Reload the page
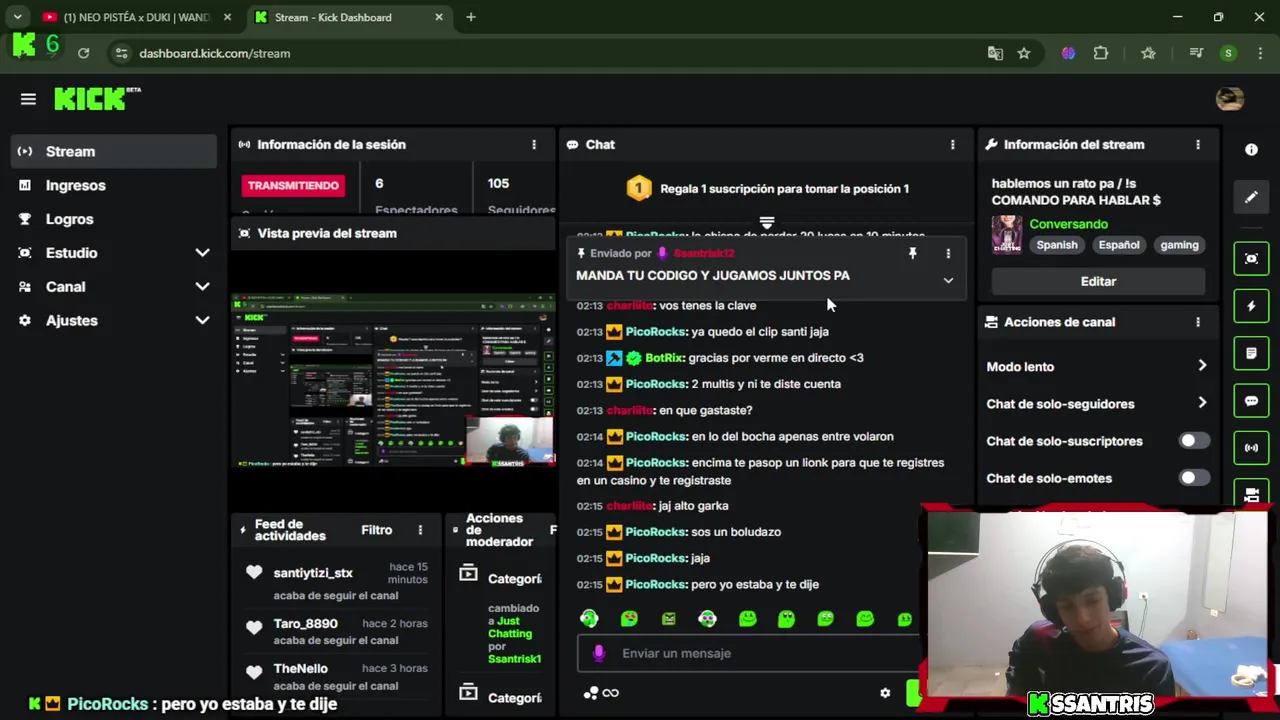 (x=83, y=53)
